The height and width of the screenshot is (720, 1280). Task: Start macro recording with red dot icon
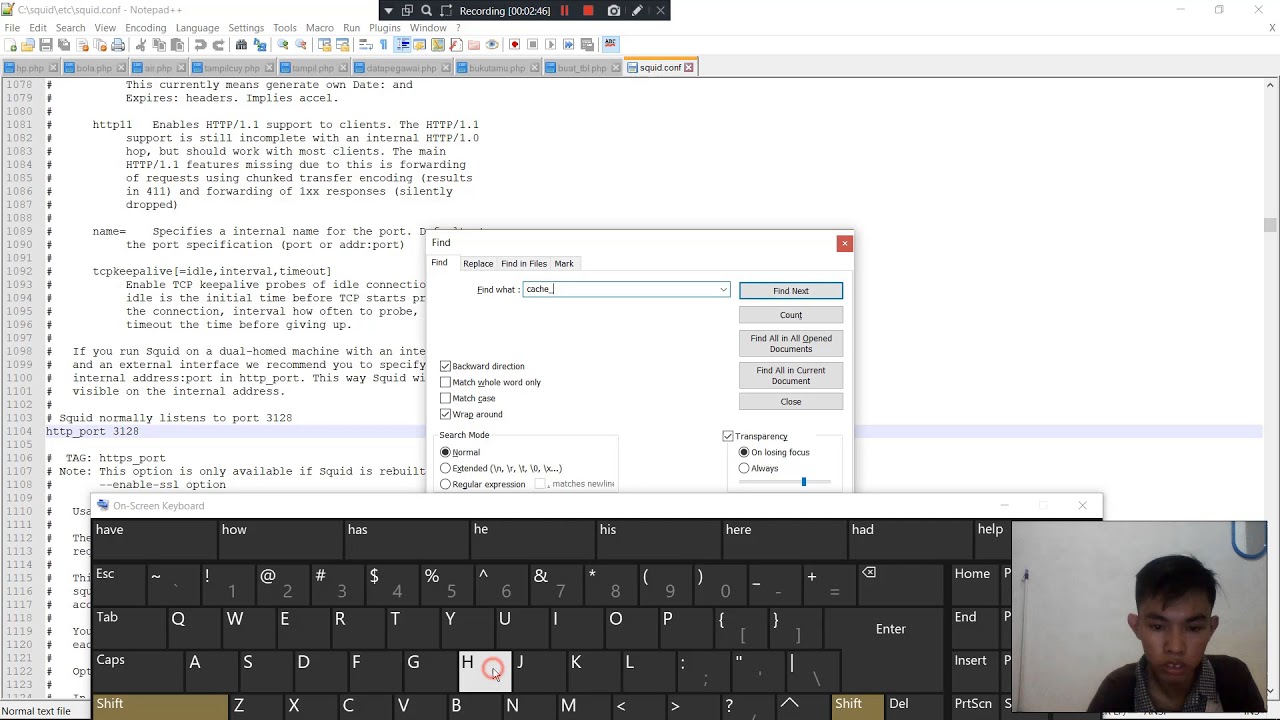pos(514,45)
